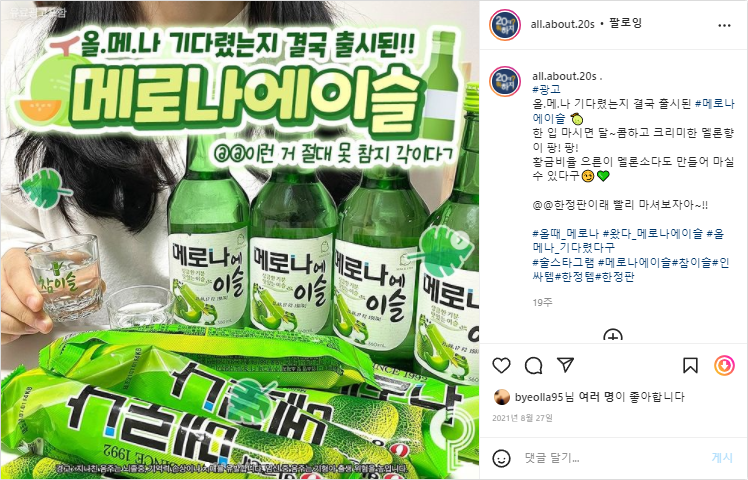Open the #술스타그램 hashtag
Image resolution: width=748 pixels, height=480 pixels.
563,262
